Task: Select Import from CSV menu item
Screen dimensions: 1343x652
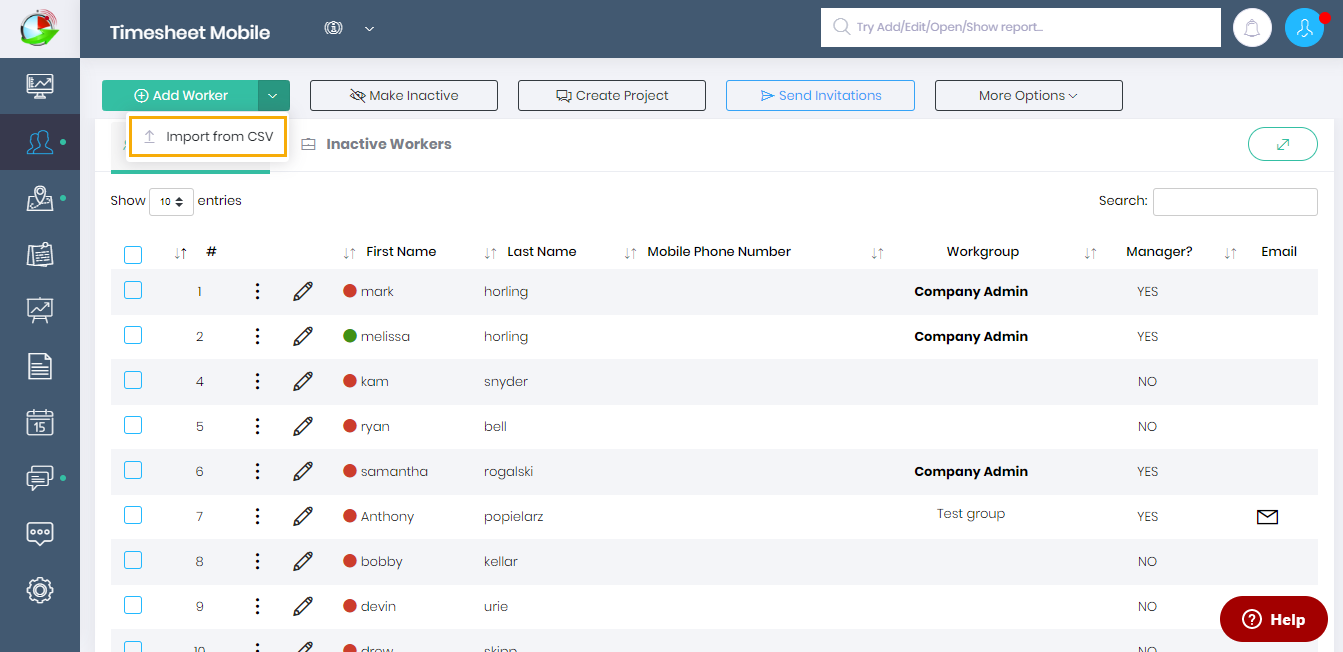Action: pyautogui.click(x=208, y=137)
